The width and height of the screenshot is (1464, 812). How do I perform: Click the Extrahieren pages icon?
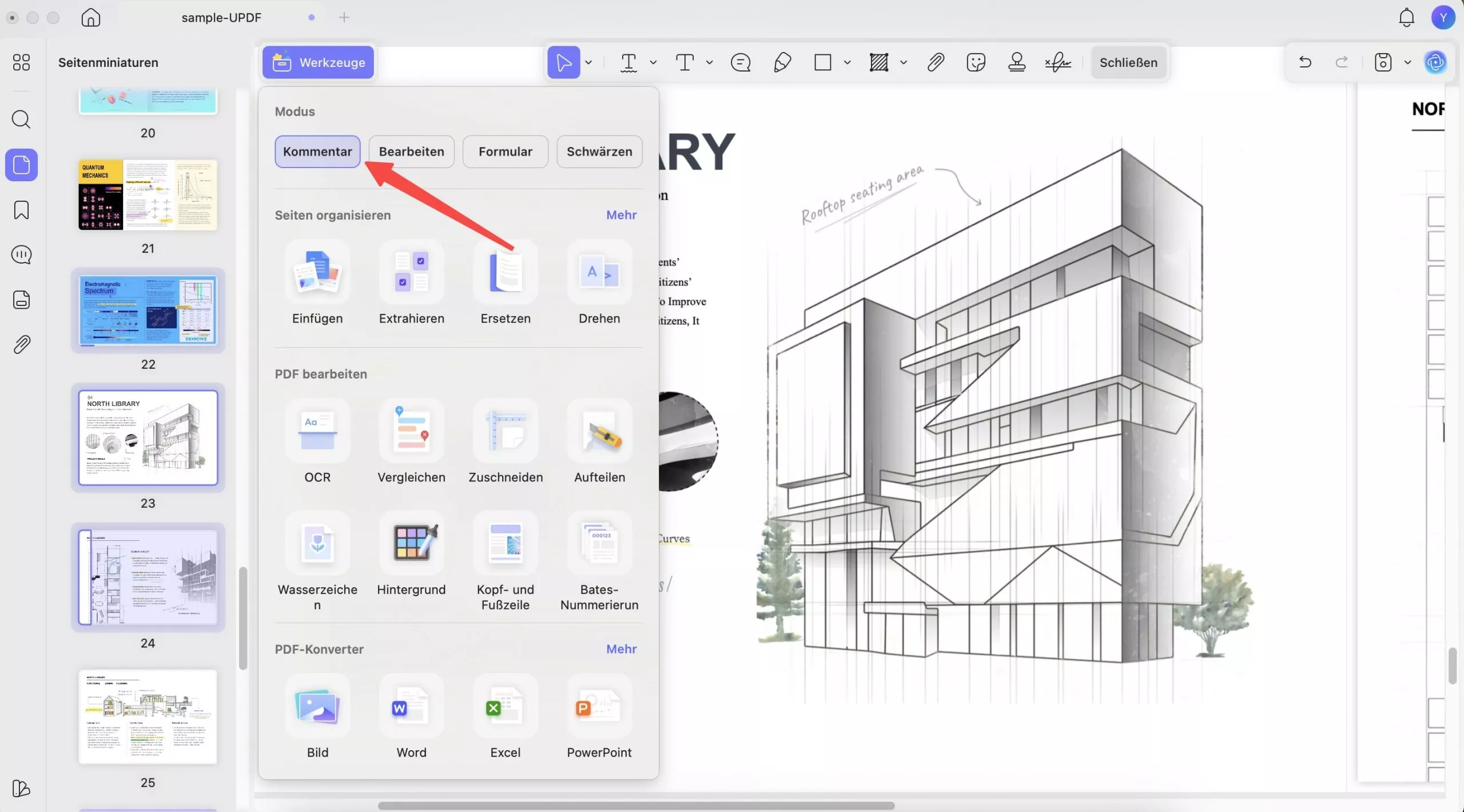tap(411, 272)
